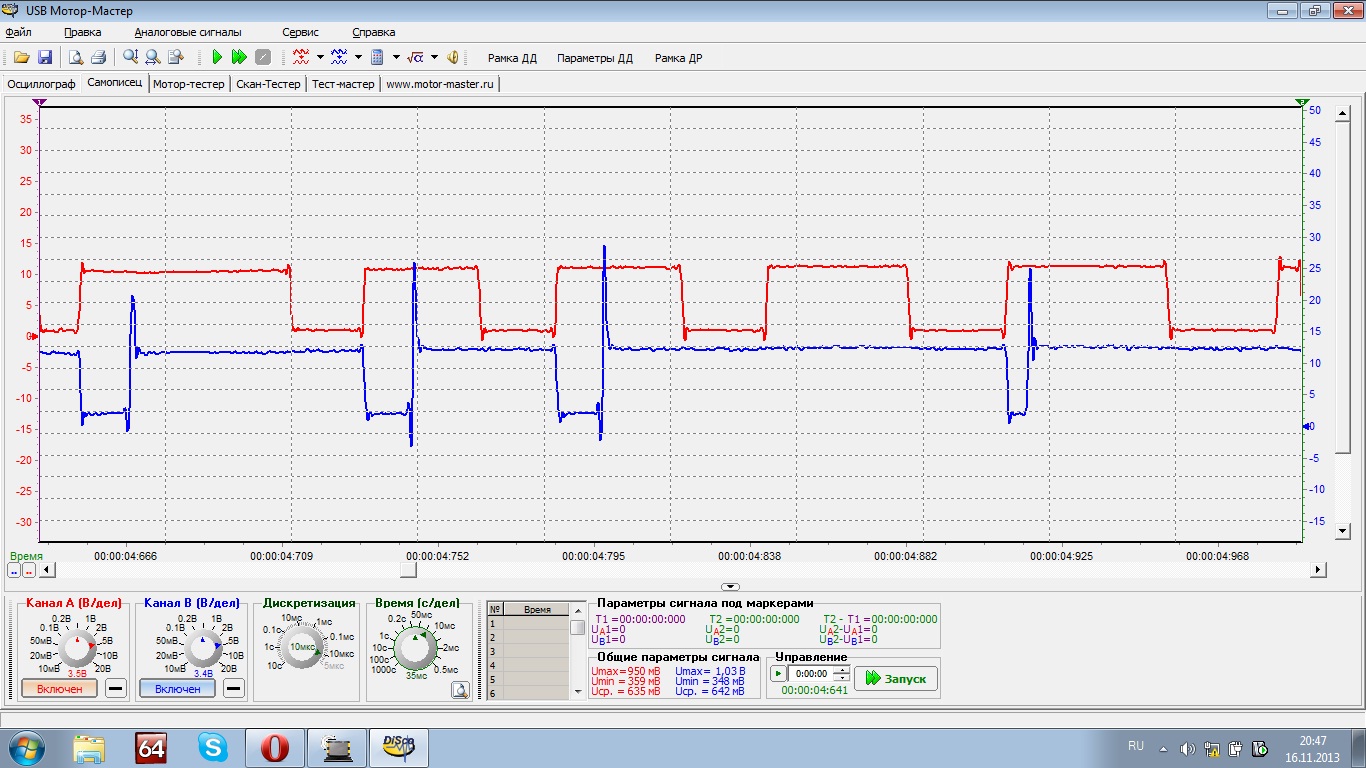This screenshot has height=768, width=1366.
Task: Click the printer icon in the toolbar
Action: click(99, 58)
